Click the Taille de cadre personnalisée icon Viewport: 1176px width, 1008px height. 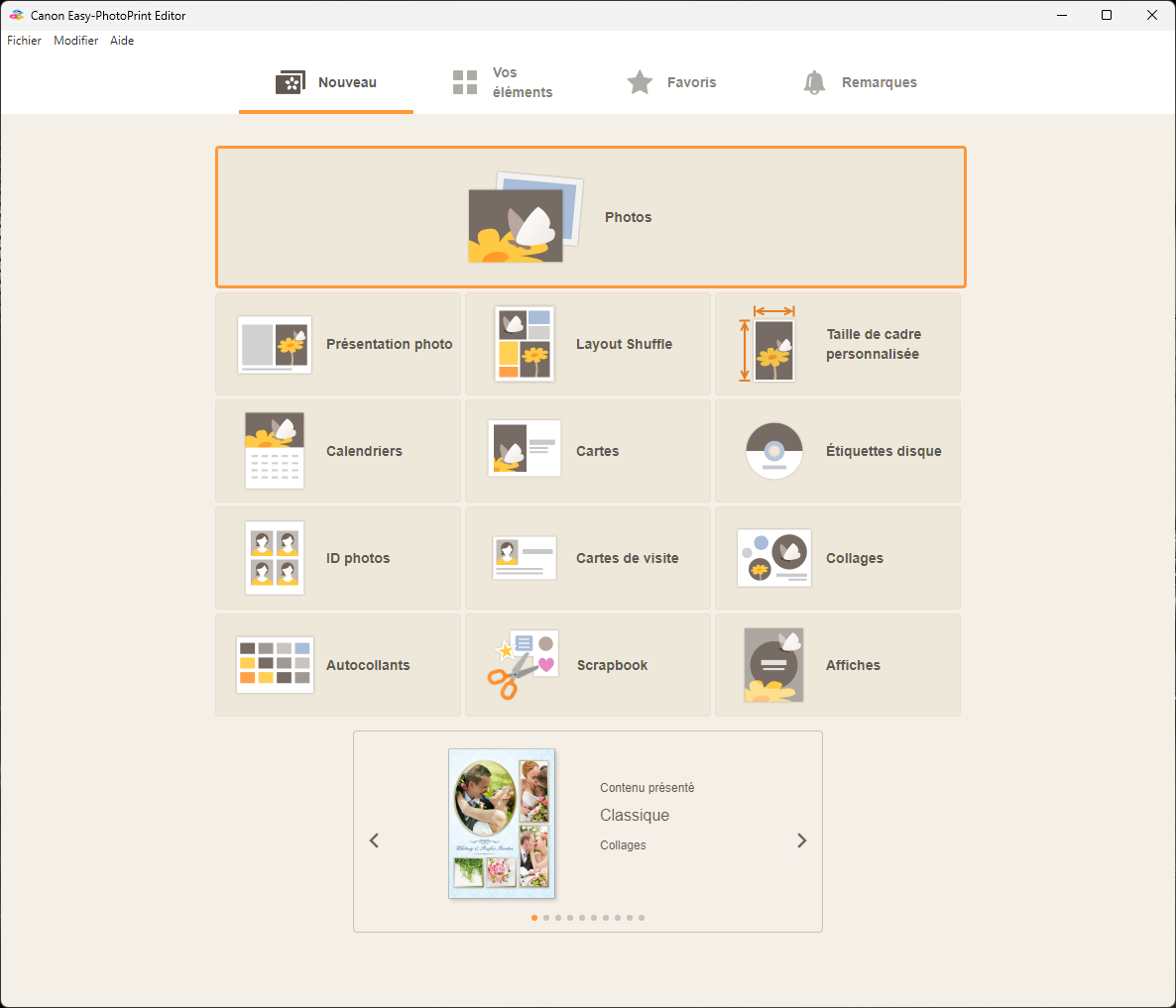click(772, 344)
